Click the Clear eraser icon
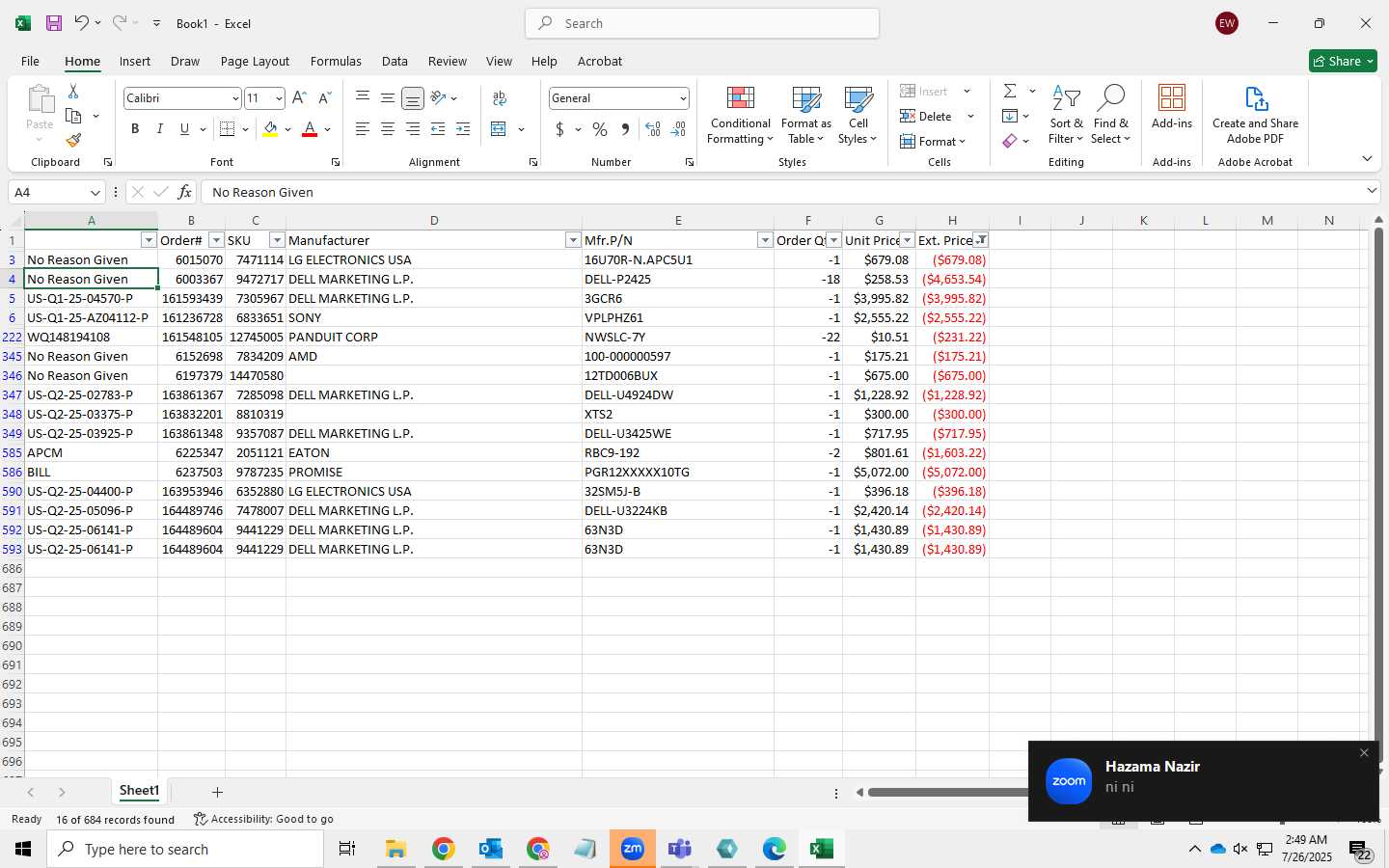 point(1010,142)
